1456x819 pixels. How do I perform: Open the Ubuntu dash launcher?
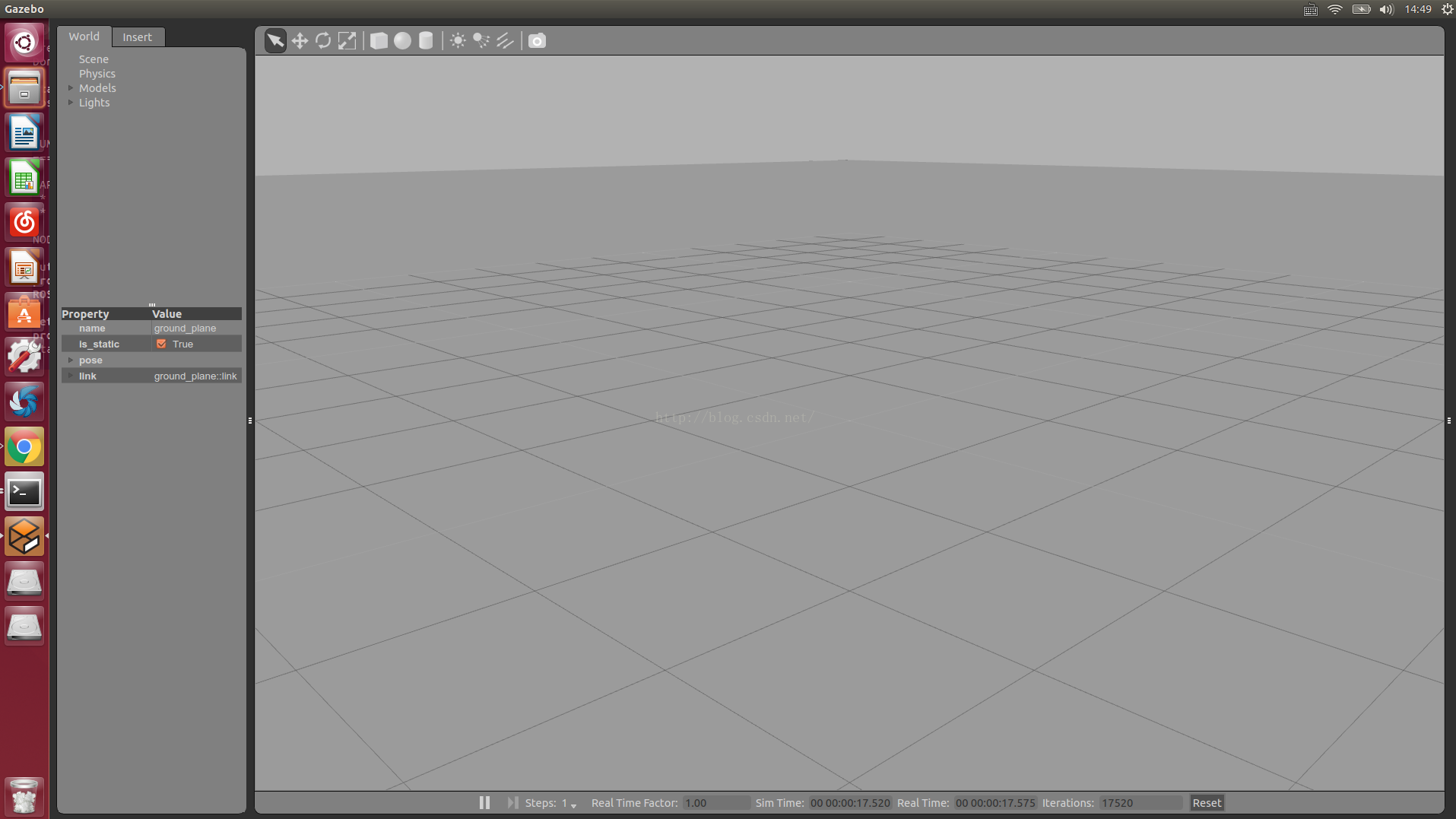tap(24, 43)
